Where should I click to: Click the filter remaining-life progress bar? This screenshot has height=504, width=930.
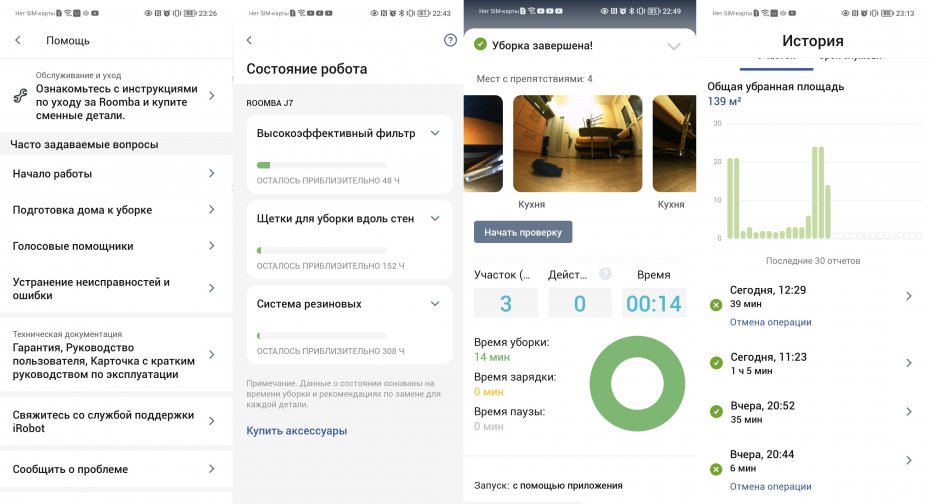click(x=321, y=165)
